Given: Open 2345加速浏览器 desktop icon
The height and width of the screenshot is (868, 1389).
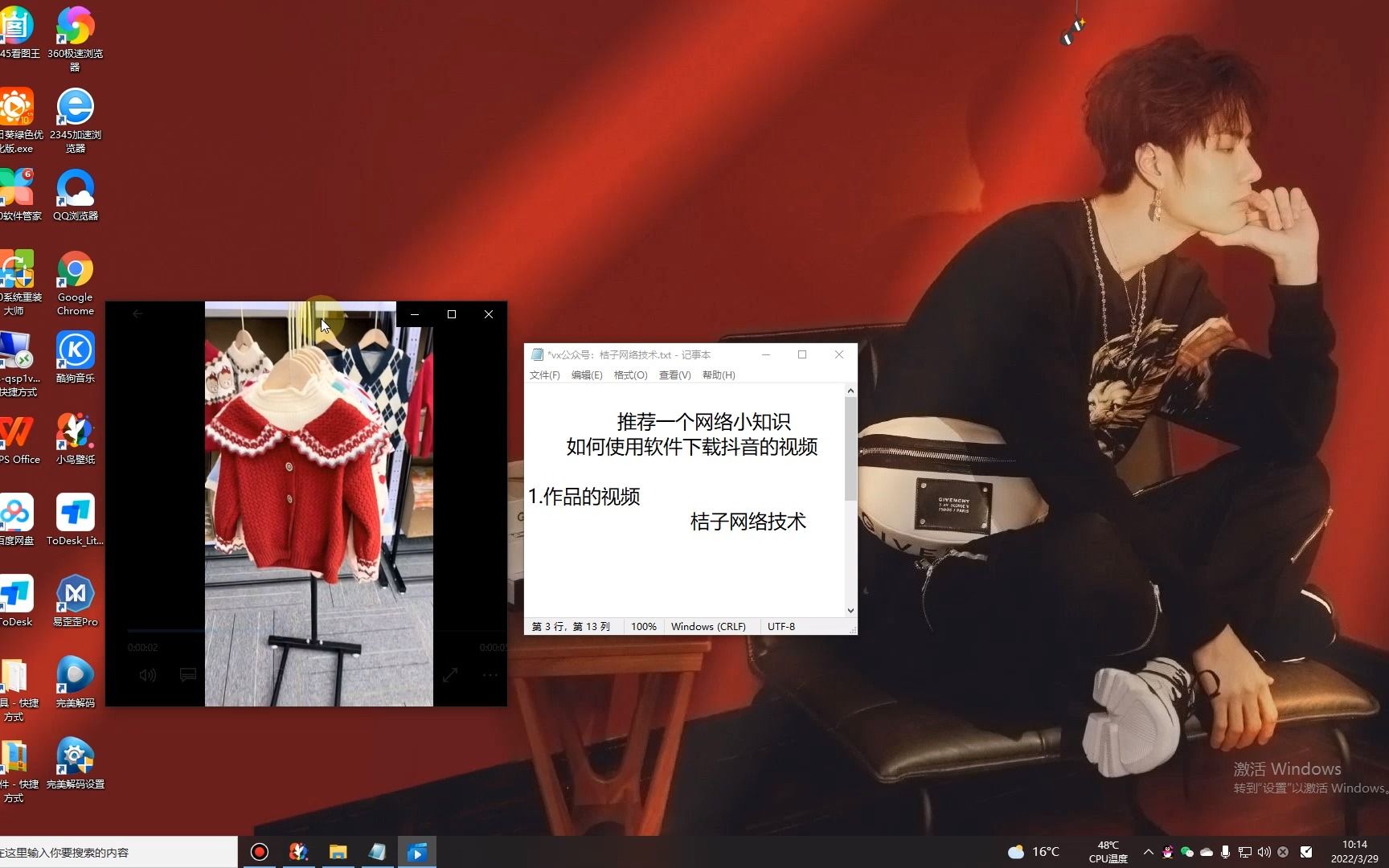Looking at the screenshot, I should [x=75, y=120].
